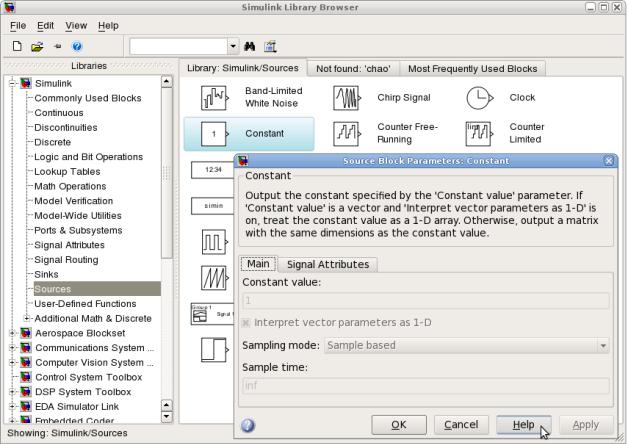Click the Cancel button
Screen dimensions: 627x444
tap(461, 424)
